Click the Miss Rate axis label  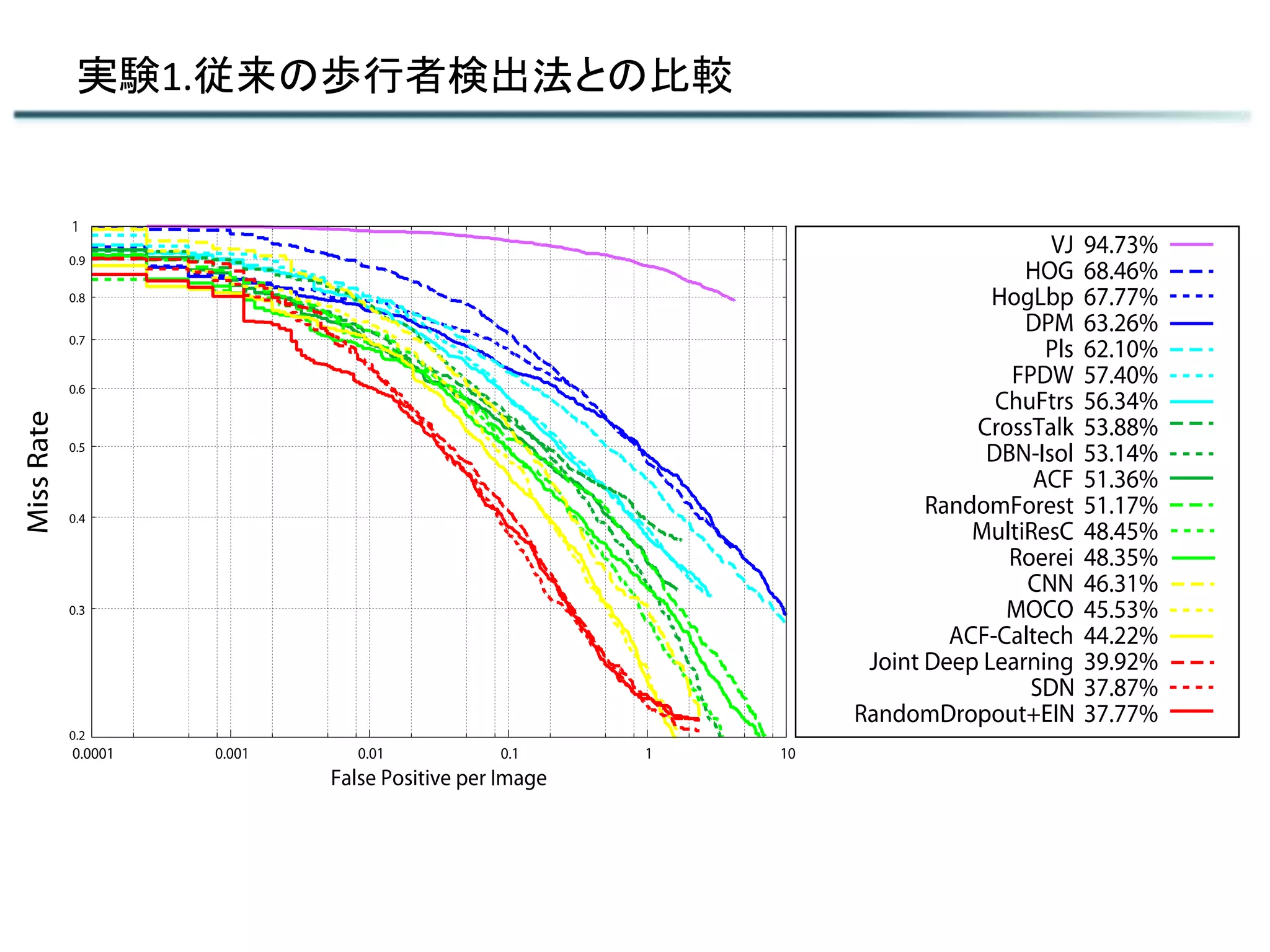(38, 472)
